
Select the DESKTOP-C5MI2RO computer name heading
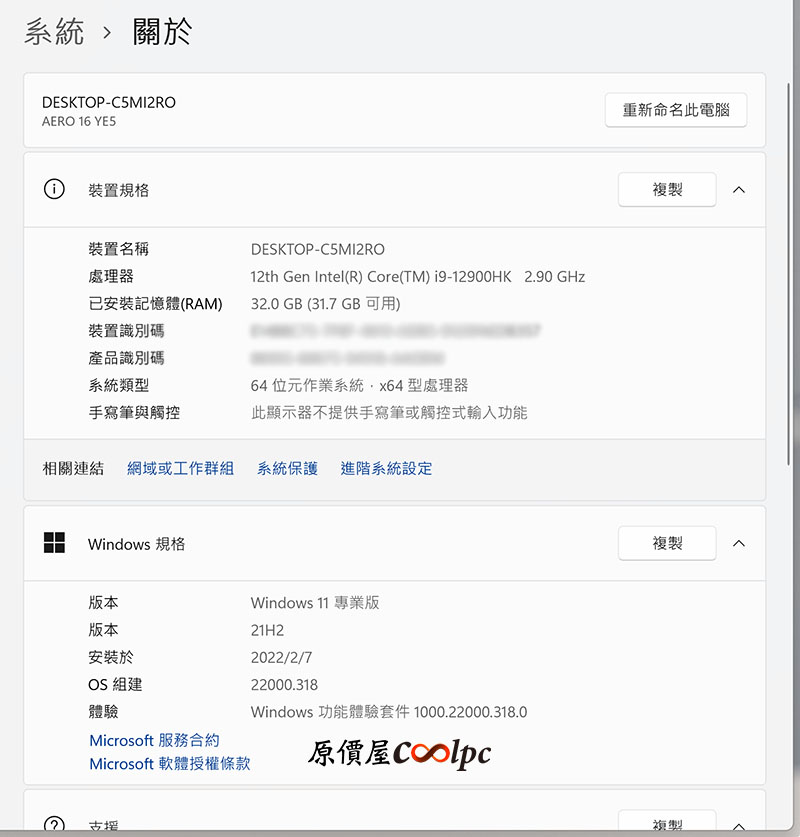109,102
